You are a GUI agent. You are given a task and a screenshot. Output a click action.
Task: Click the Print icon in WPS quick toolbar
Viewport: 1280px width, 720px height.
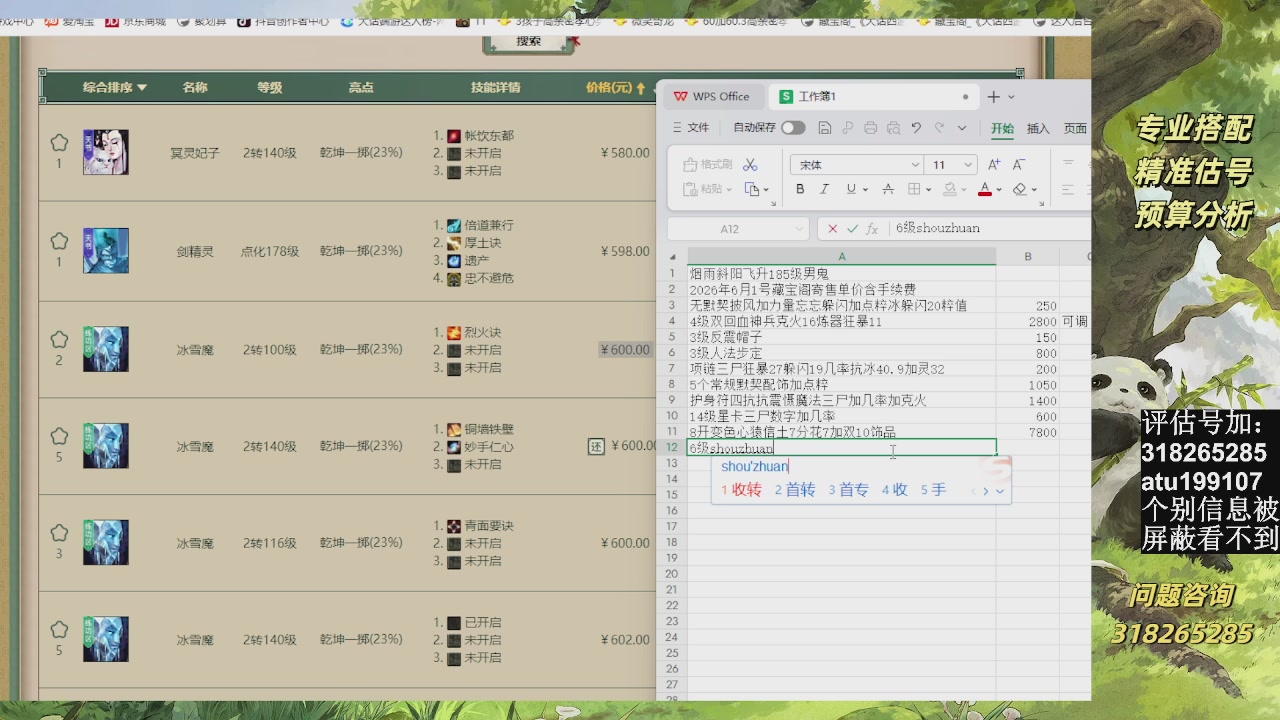tap(870, 128)
